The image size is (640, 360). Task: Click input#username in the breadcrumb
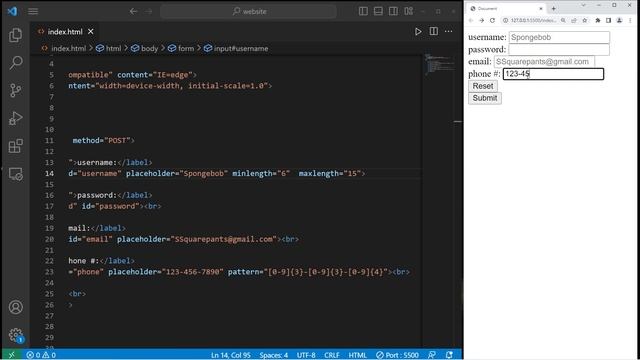[241, 49]
